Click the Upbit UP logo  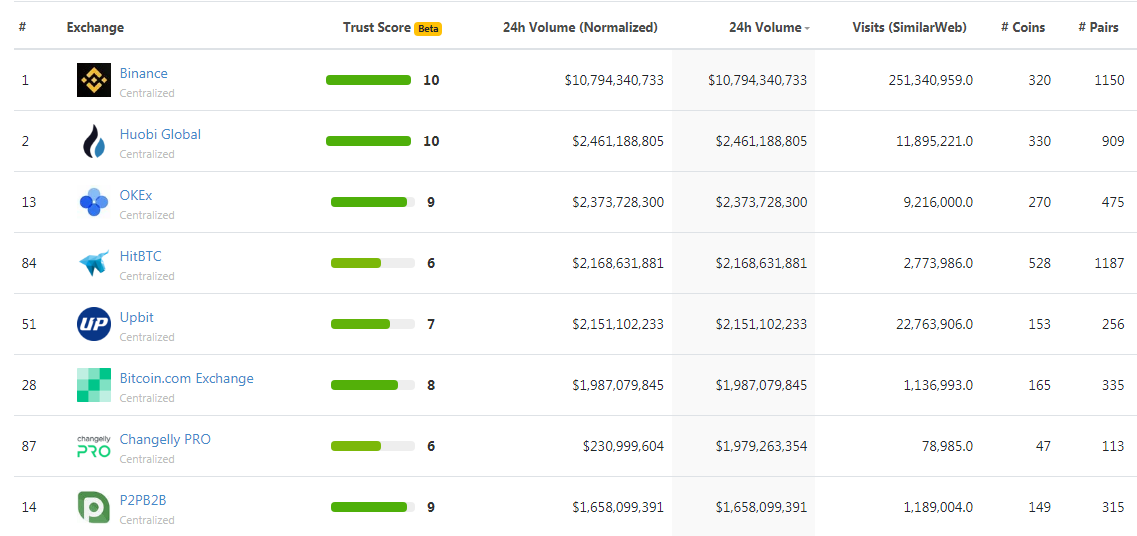(x=94, y=324)
